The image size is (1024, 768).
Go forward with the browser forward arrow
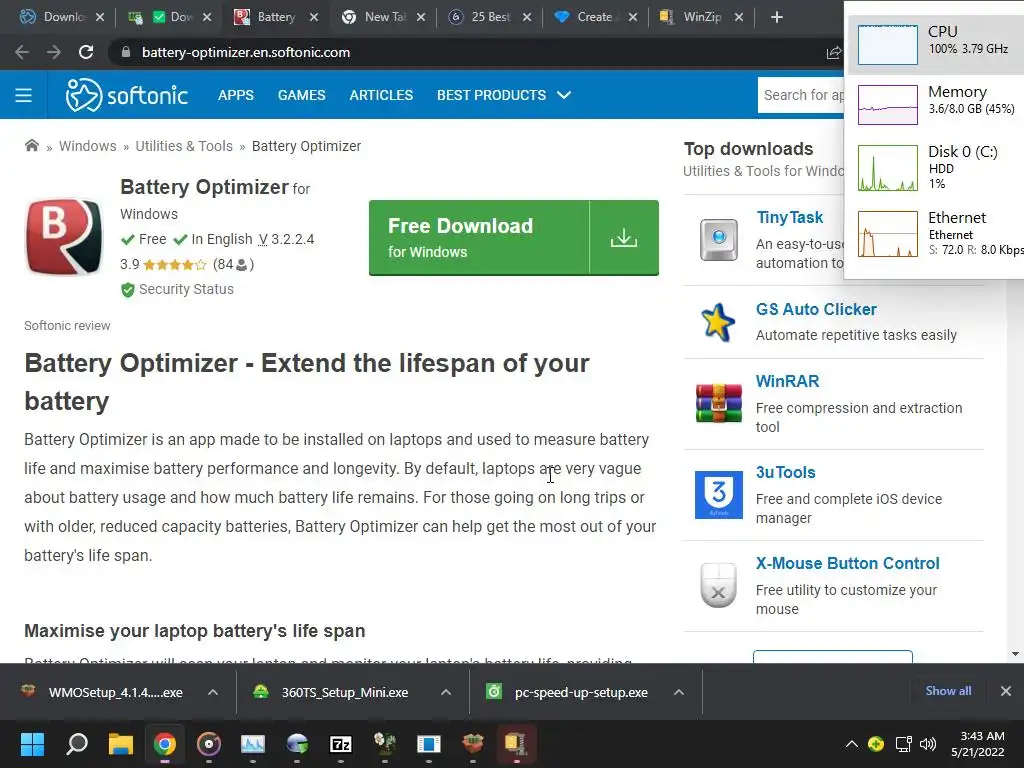pyautogui.click(x=54, y=52)
